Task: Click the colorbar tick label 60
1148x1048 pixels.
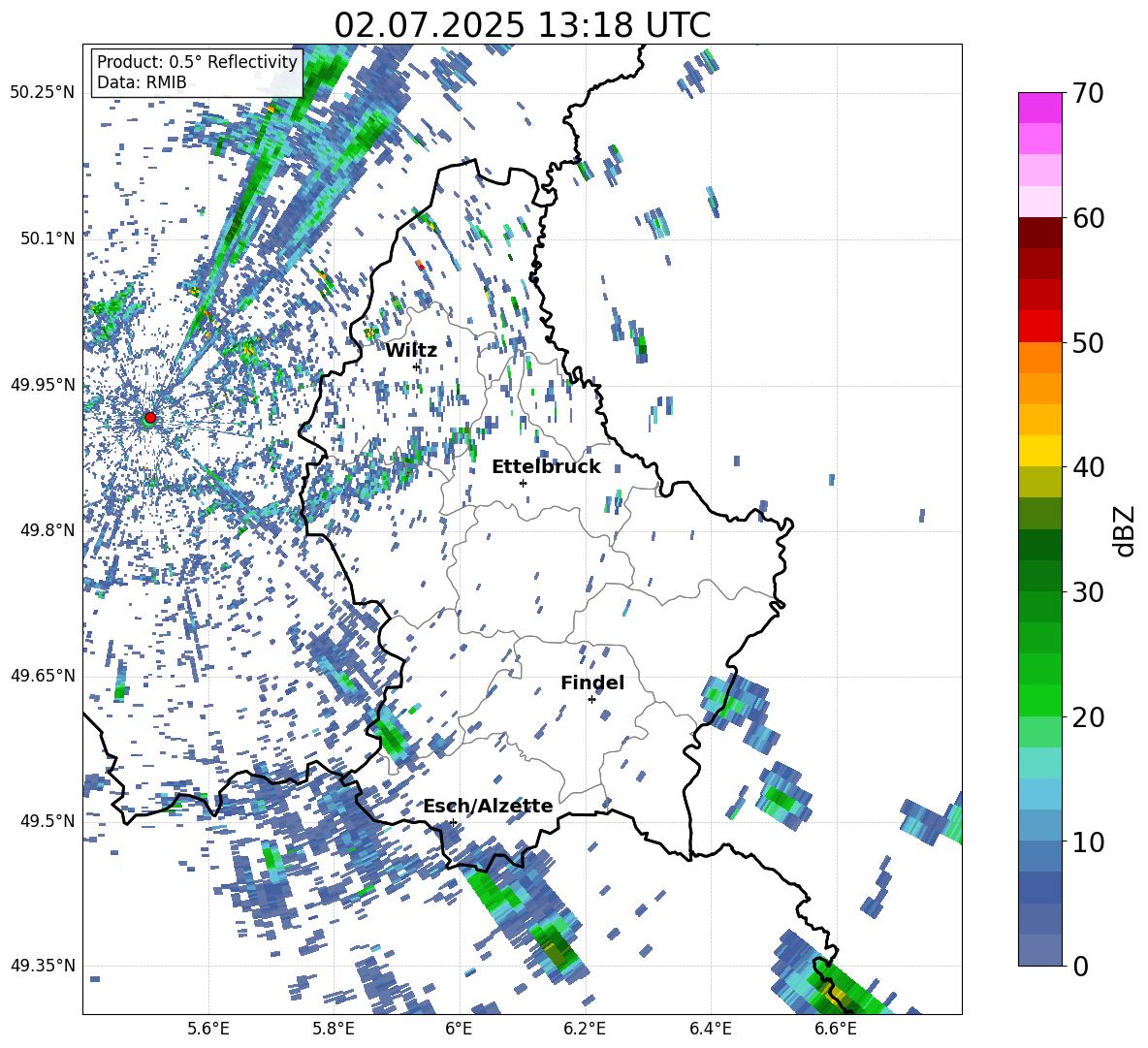Action: (1088, 218)
